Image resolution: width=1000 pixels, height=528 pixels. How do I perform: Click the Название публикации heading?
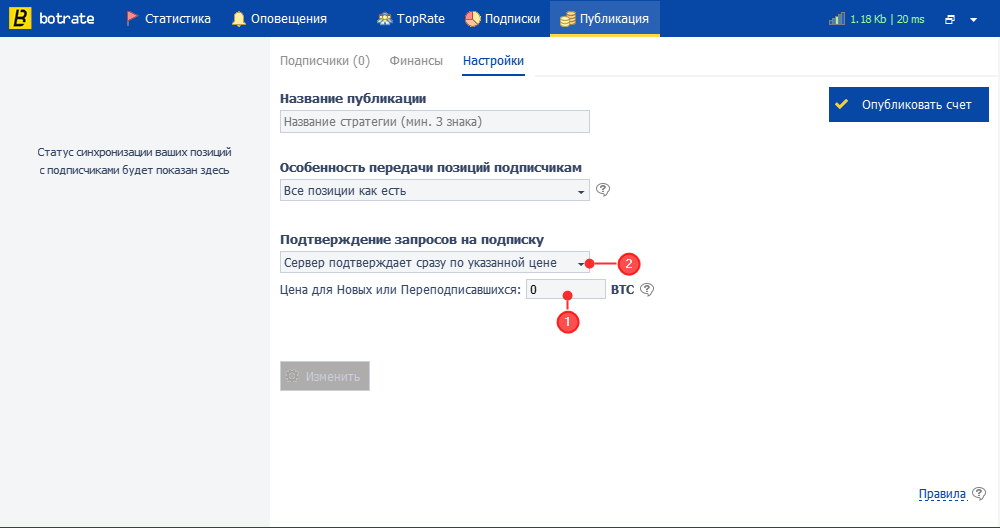point(353,99)
